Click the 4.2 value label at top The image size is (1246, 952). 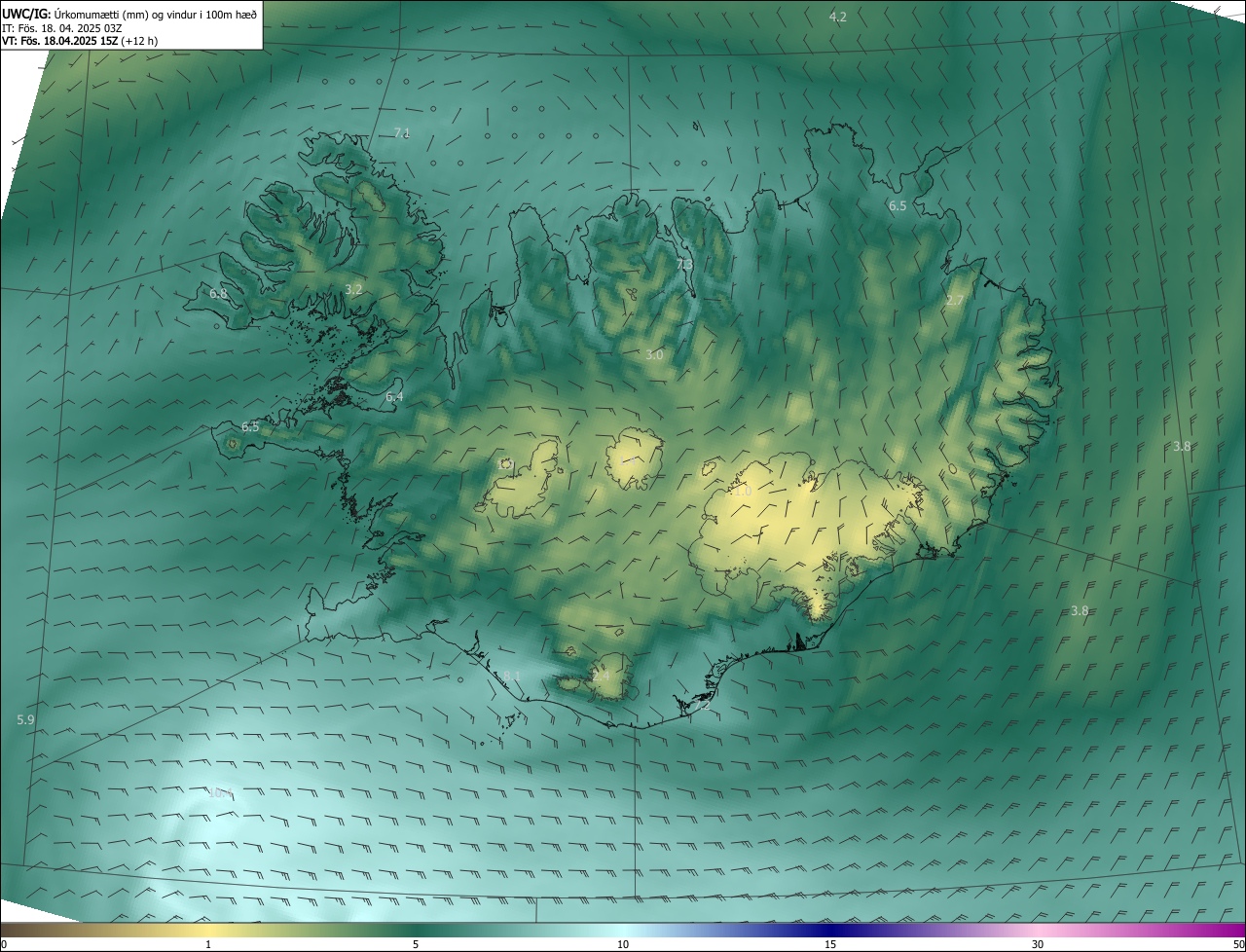837,18
